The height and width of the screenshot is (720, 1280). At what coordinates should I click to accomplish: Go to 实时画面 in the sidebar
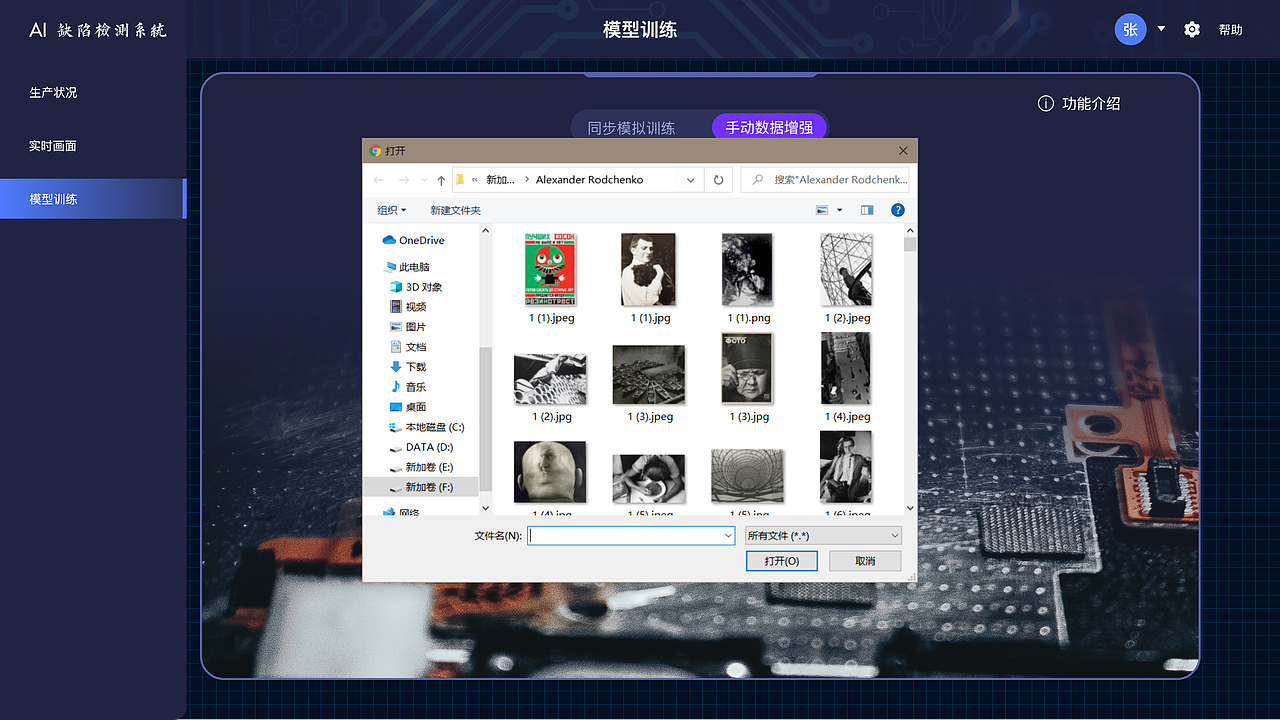pos(53,146)
